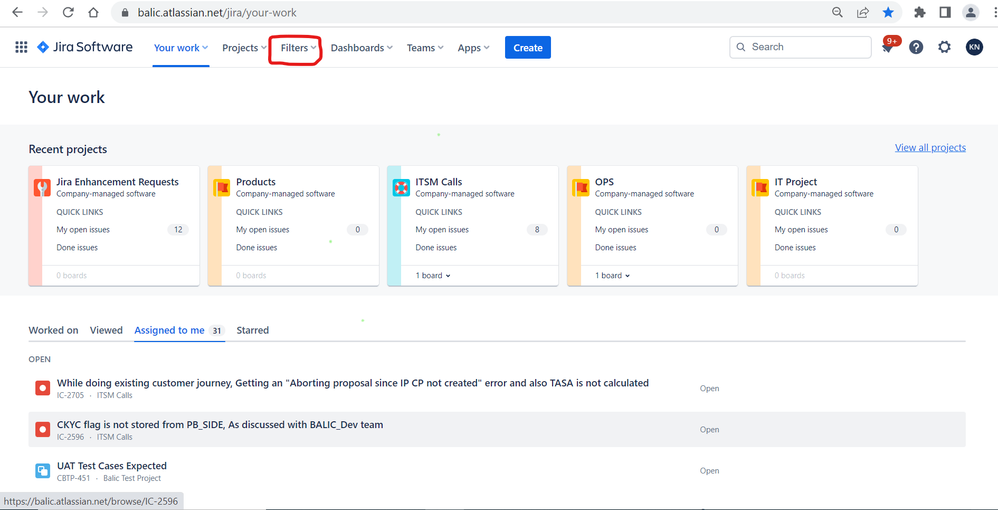Click the Jira Software logo
Image resolution: width=998 pixels, height=510 pixels.
85,47
